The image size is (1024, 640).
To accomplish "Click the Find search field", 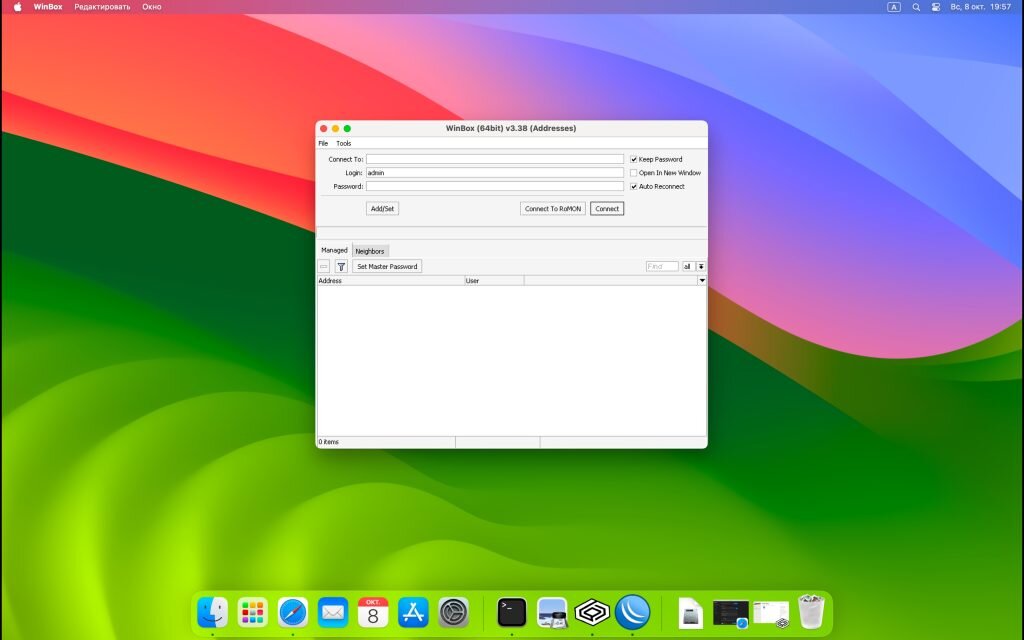I will pyautogui.click(x=662, y=266).
